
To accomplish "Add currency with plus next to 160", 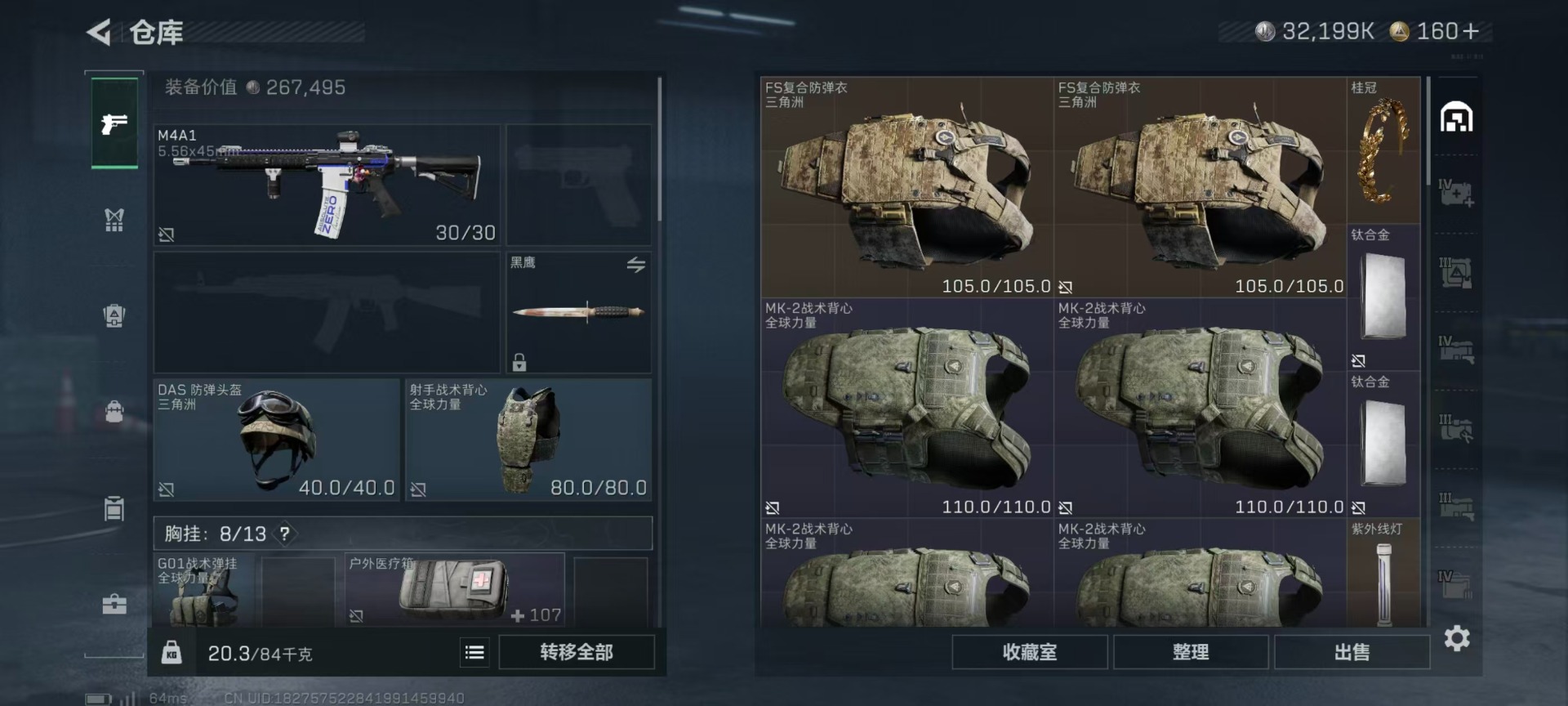I will tap(1472, 31).
